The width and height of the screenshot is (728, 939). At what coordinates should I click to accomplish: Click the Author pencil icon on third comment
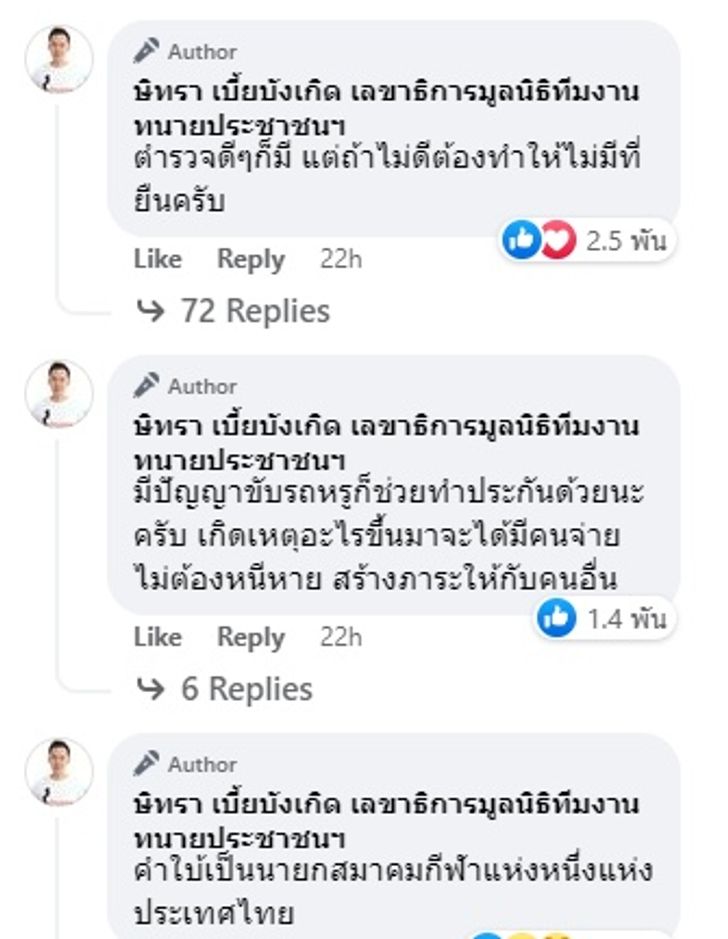147,763
